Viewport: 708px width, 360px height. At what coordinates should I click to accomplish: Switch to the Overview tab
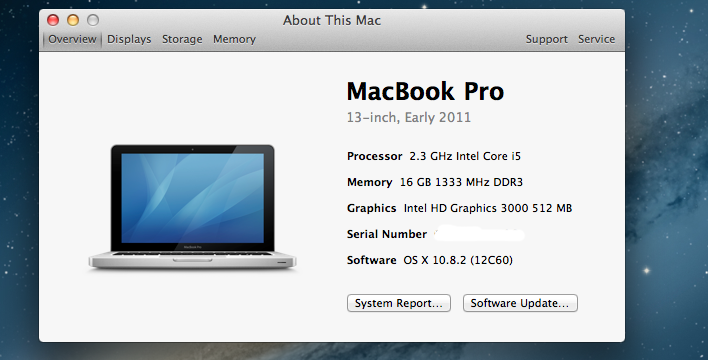point(72,39)
